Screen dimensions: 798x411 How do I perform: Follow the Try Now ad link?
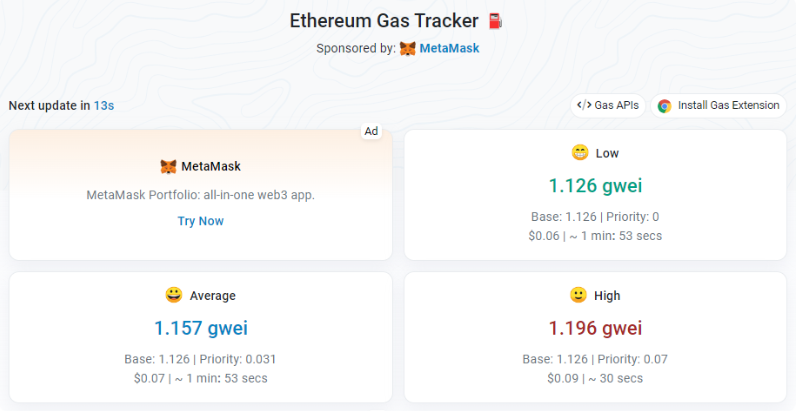tap(201, 221)
